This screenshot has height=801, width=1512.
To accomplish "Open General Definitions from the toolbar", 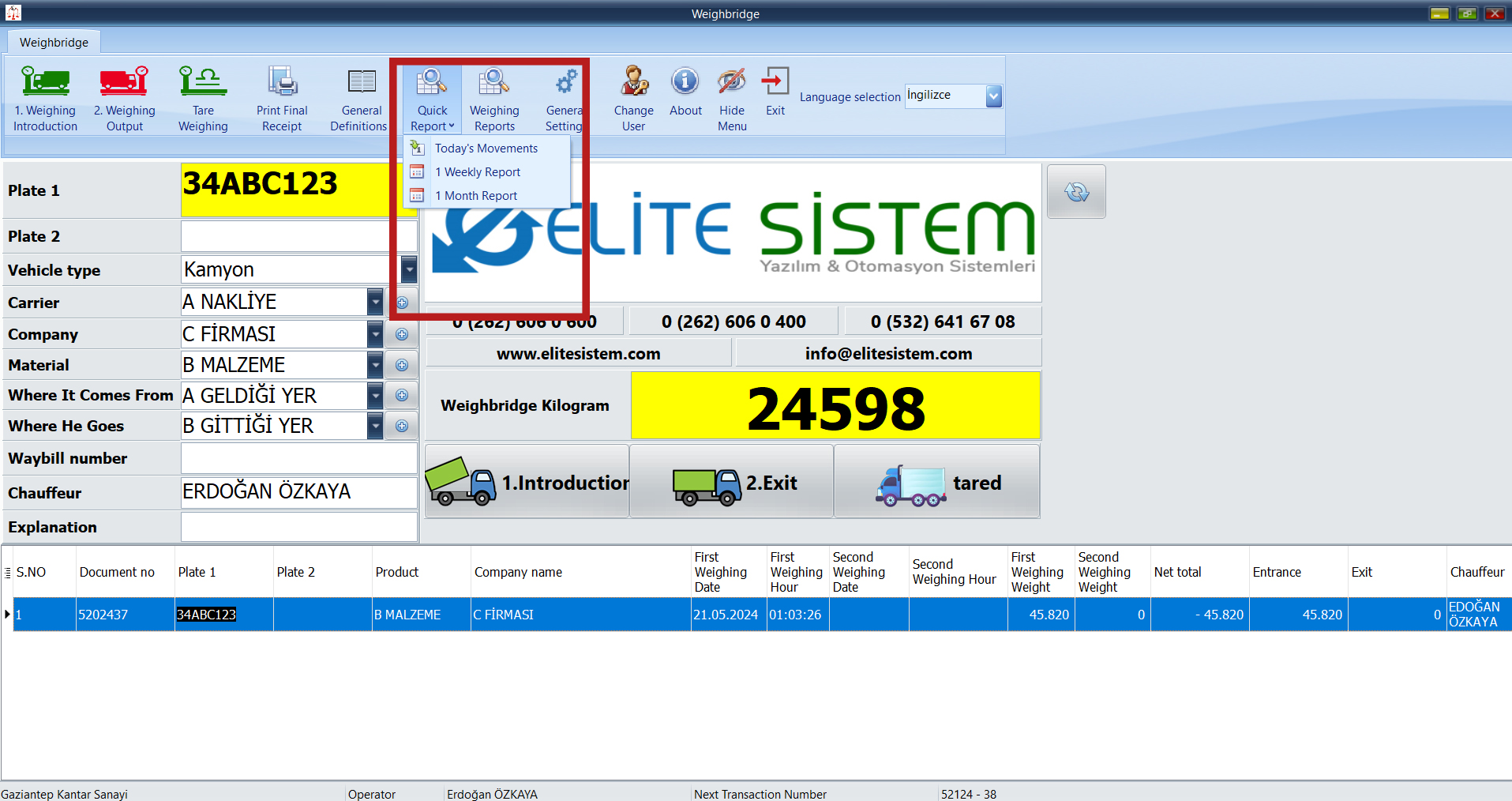I will [361, 82].
